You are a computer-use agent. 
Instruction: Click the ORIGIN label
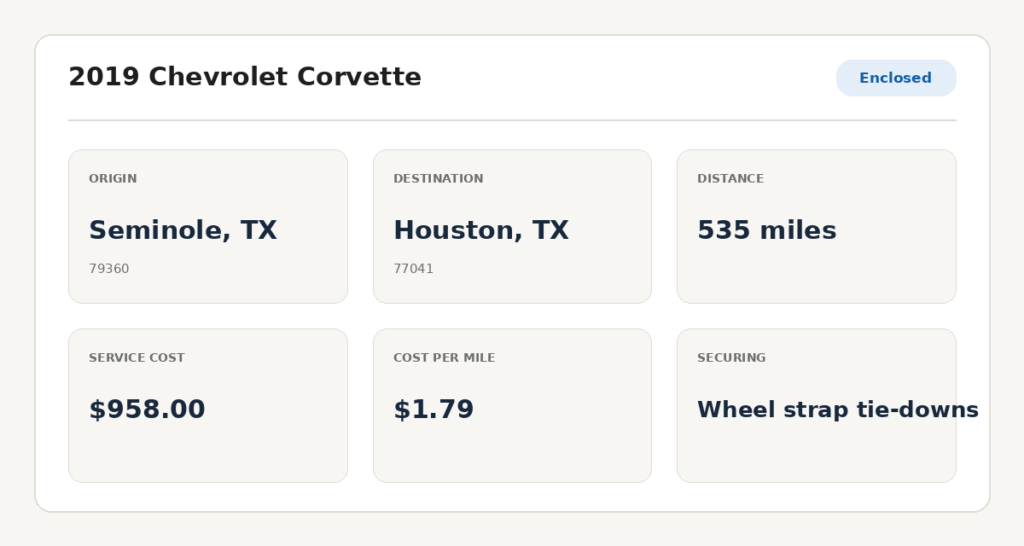(113, 178)
